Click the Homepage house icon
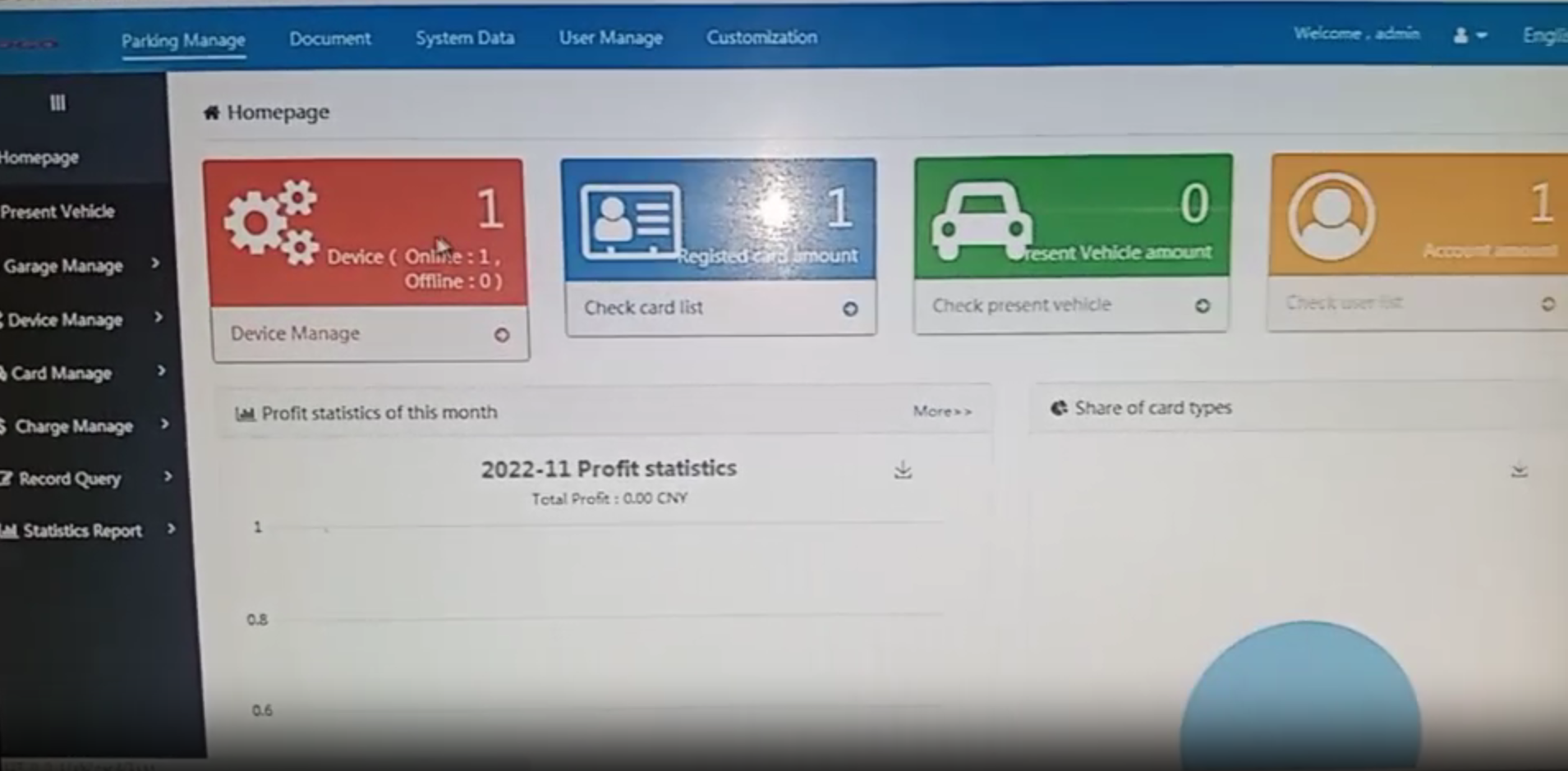This screenshot has width=1568, height=771. 212,112
